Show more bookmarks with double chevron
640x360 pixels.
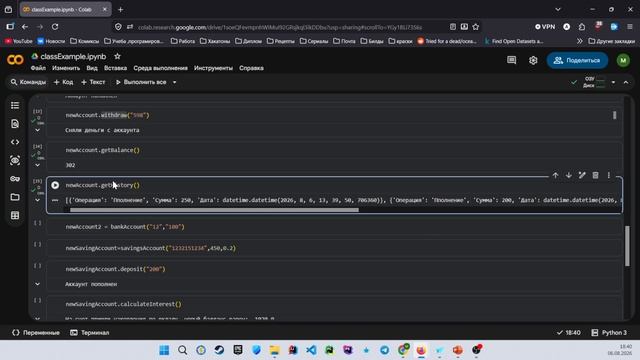(x=580, y=41)
